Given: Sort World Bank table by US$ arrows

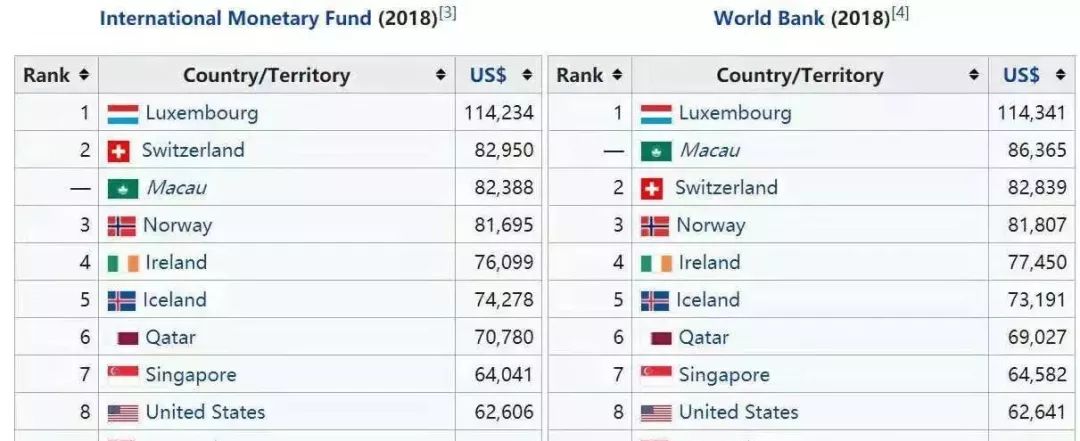Looking at the screenshot, I should pyautogui.click(x=1060, y=75).
